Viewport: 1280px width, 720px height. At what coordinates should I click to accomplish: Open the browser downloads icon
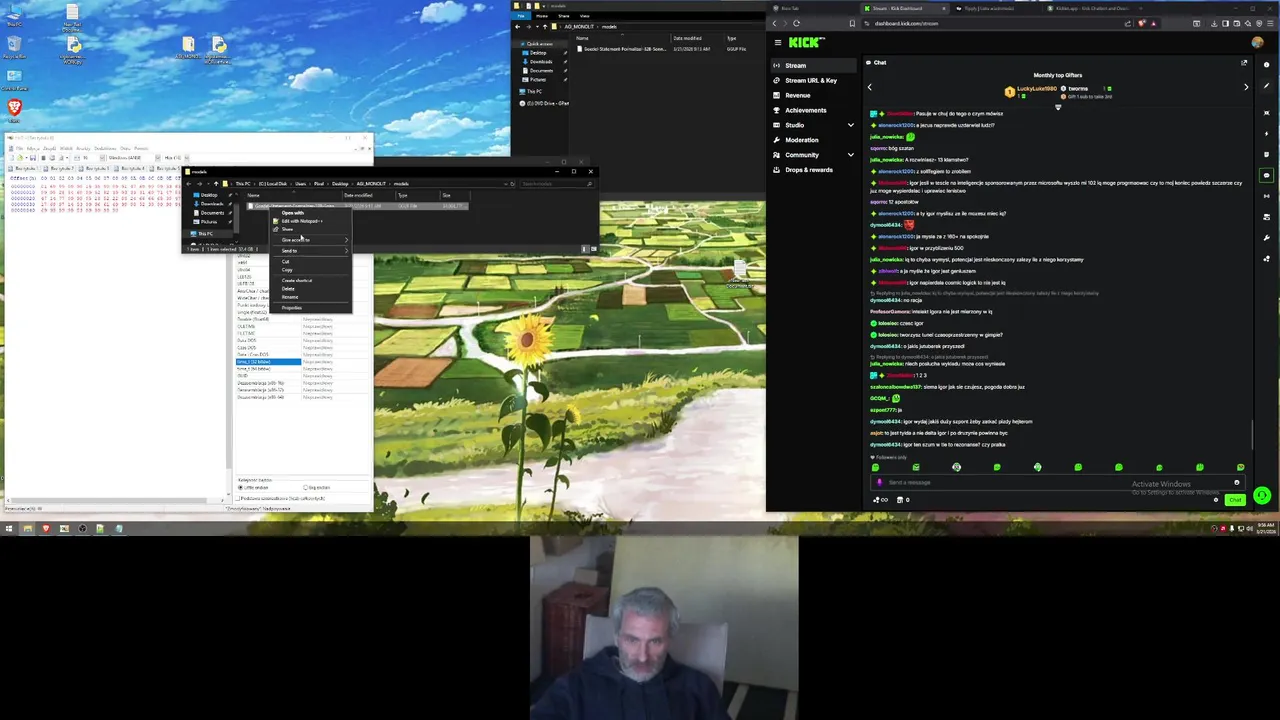1214,23
